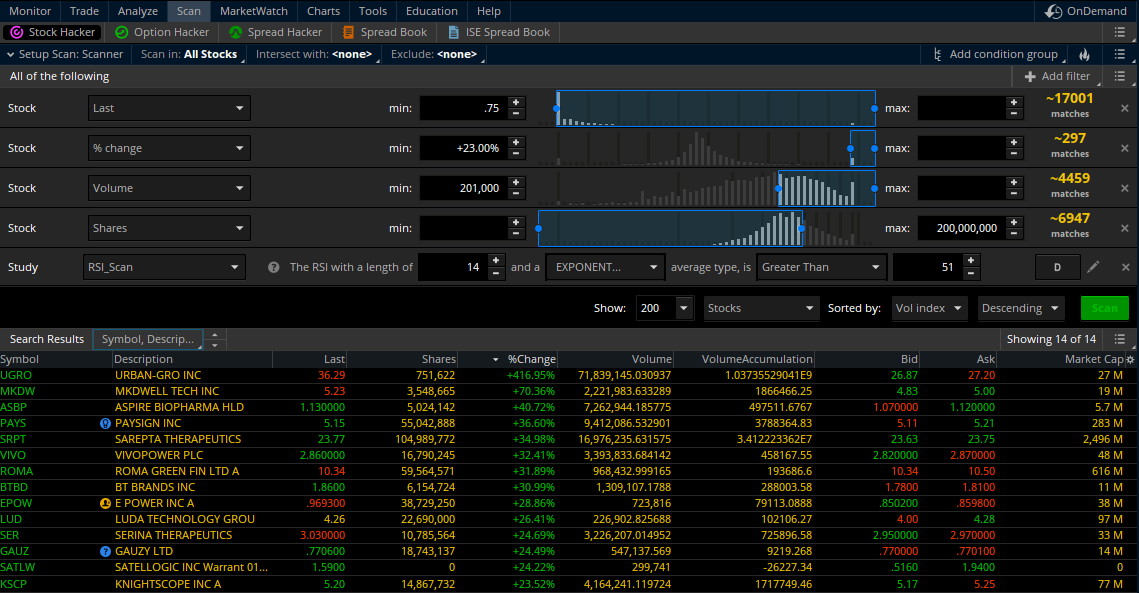The height and width of the screenshot is (593, 1139).
Task: Click the orange warning icon beside E POWER INC
Action: tap(105, 503)
